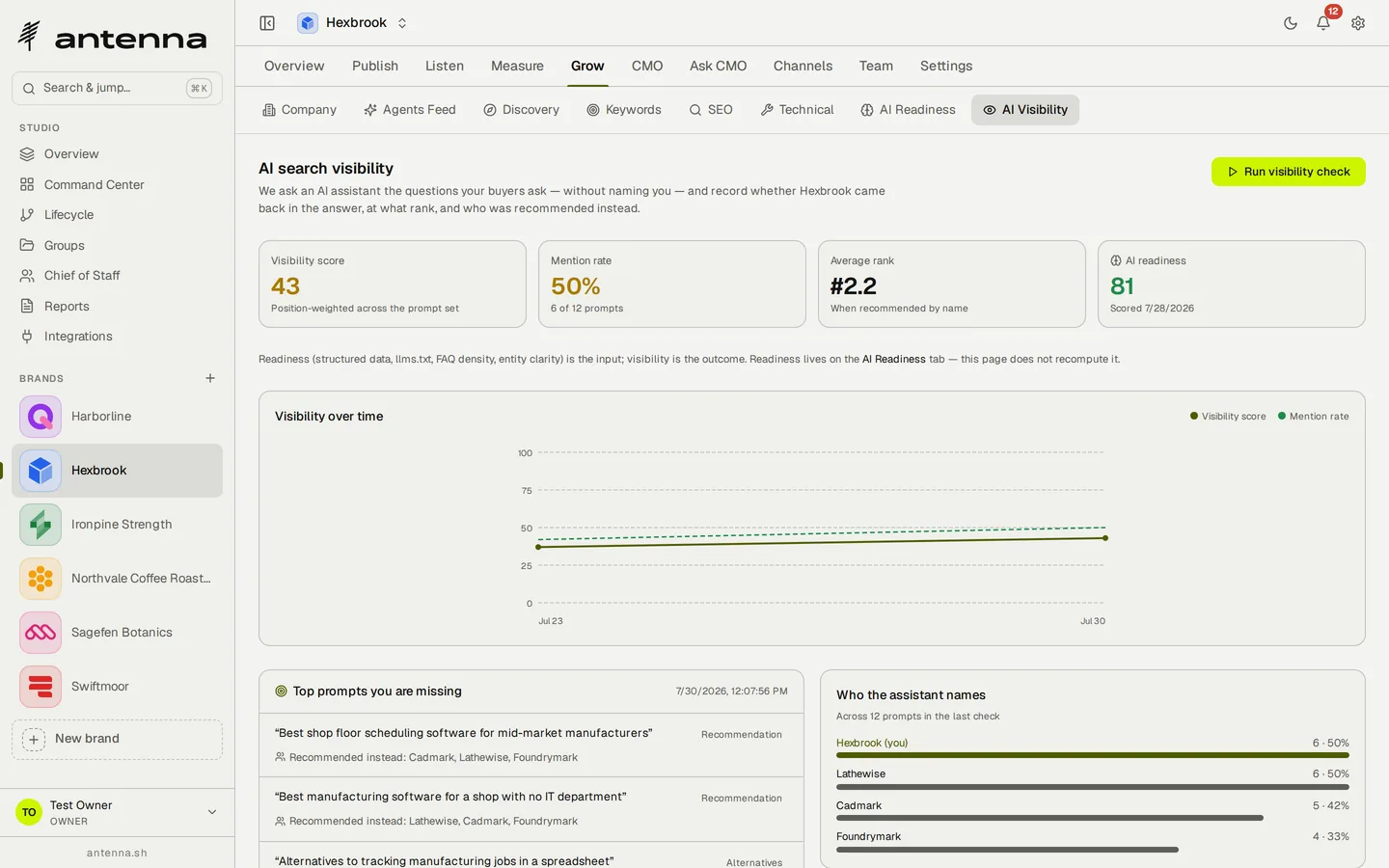Click Run visibility check button

click(x=1289, y=172)
